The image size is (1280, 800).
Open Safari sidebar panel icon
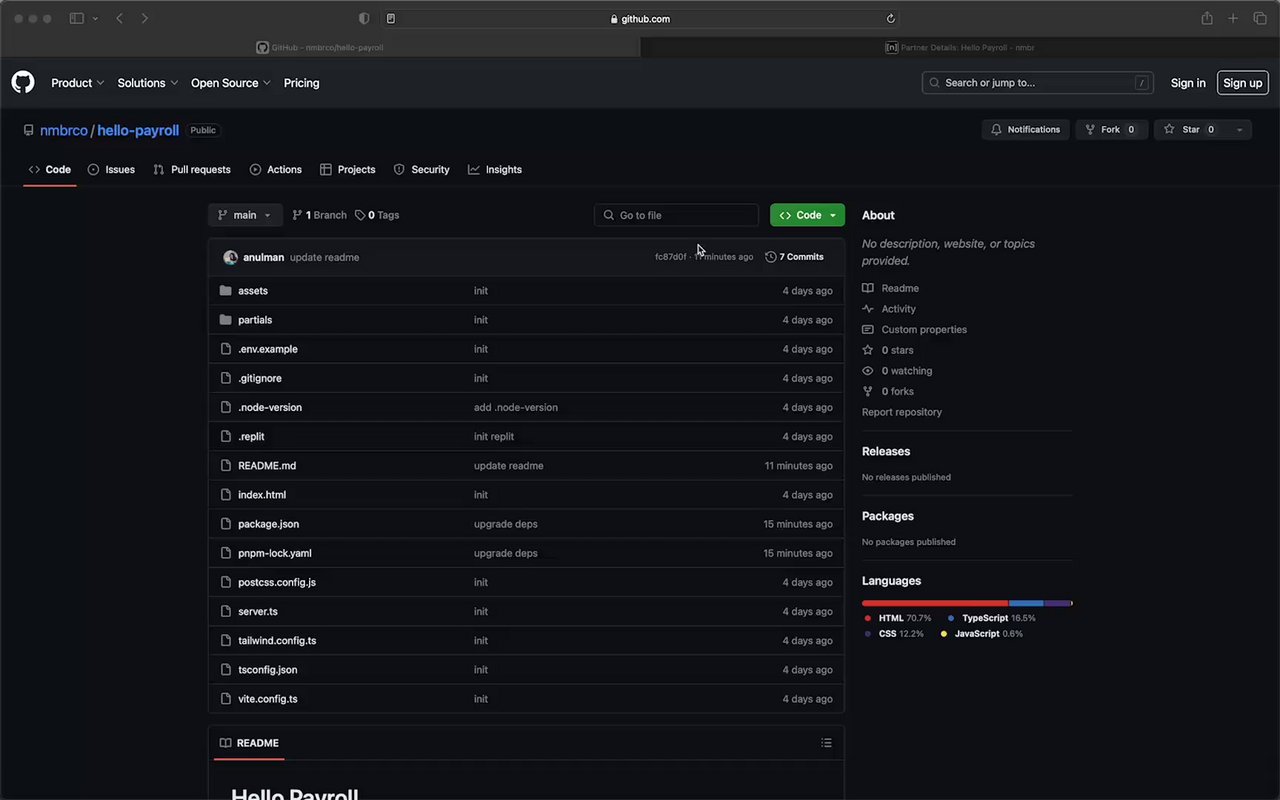77,19
